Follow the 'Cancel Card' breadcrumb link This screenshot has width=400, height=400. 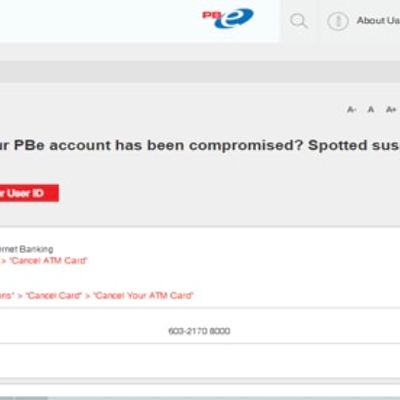click(53, 295)
